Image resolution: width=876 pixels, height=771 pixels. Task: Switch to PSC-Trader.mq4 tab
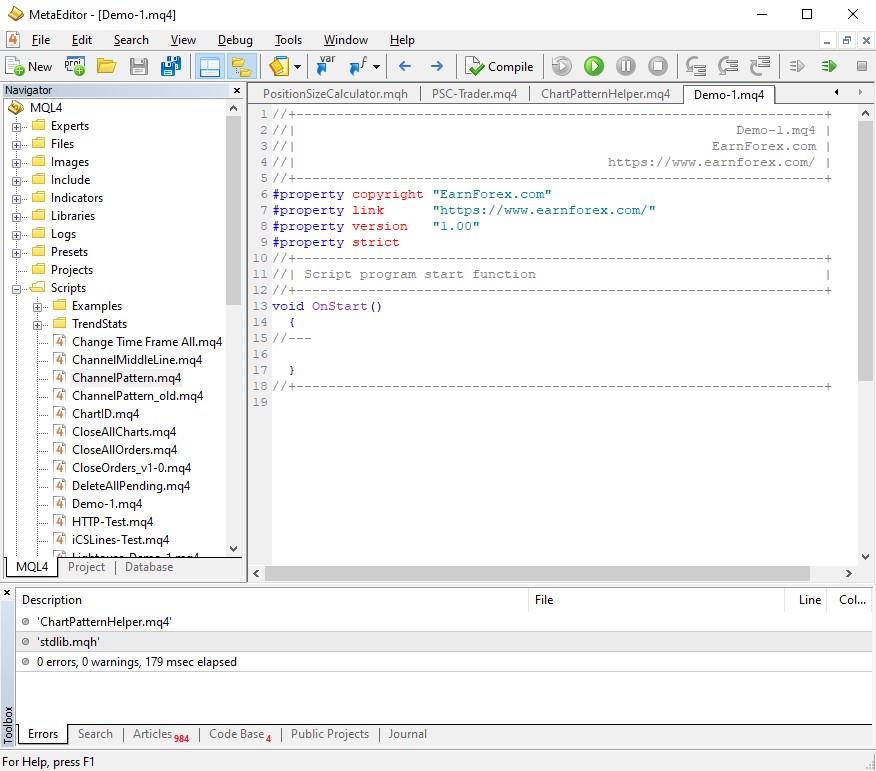click(474, 94)
